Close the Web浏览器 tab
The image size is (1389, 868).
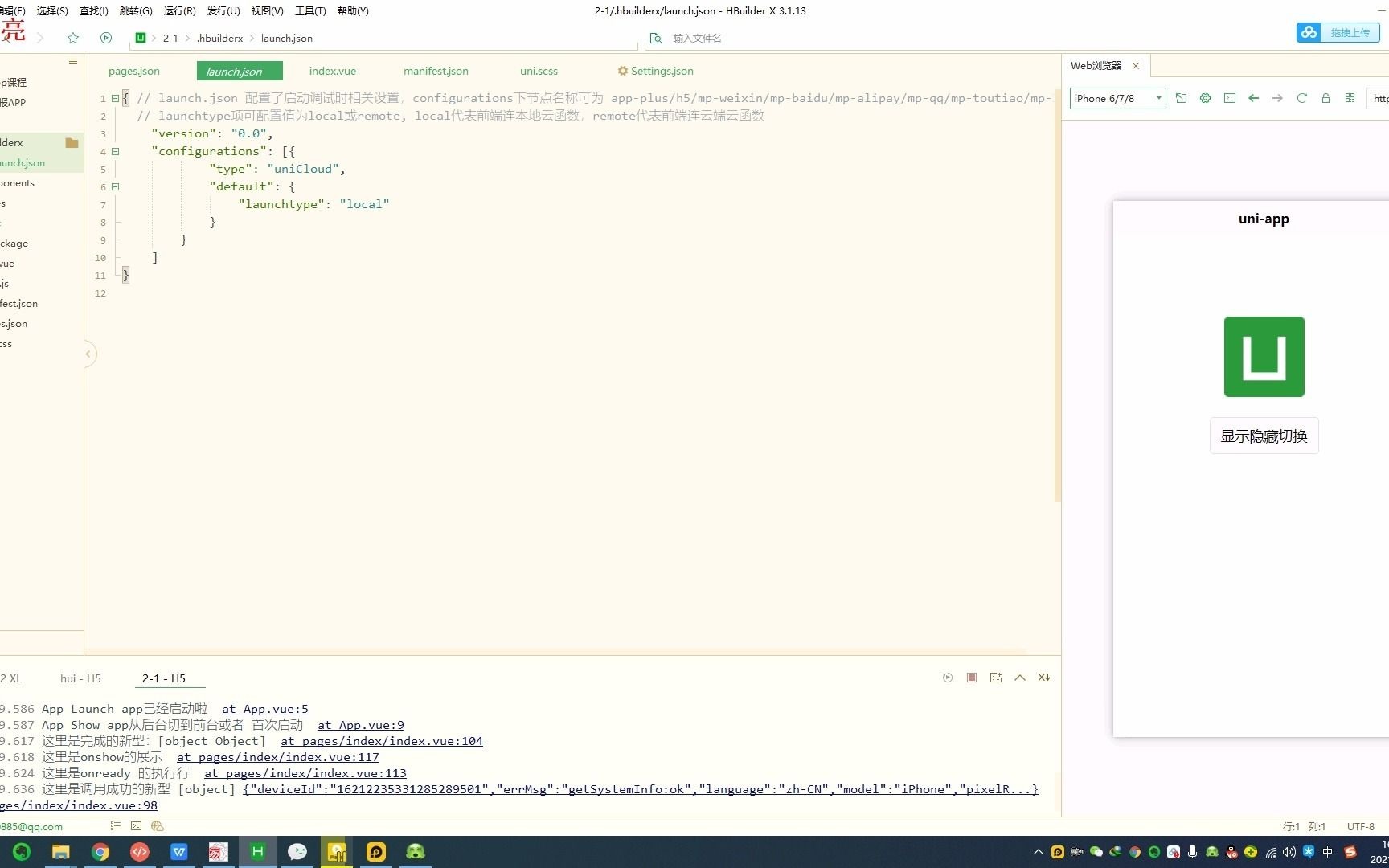click(1136, 66)
